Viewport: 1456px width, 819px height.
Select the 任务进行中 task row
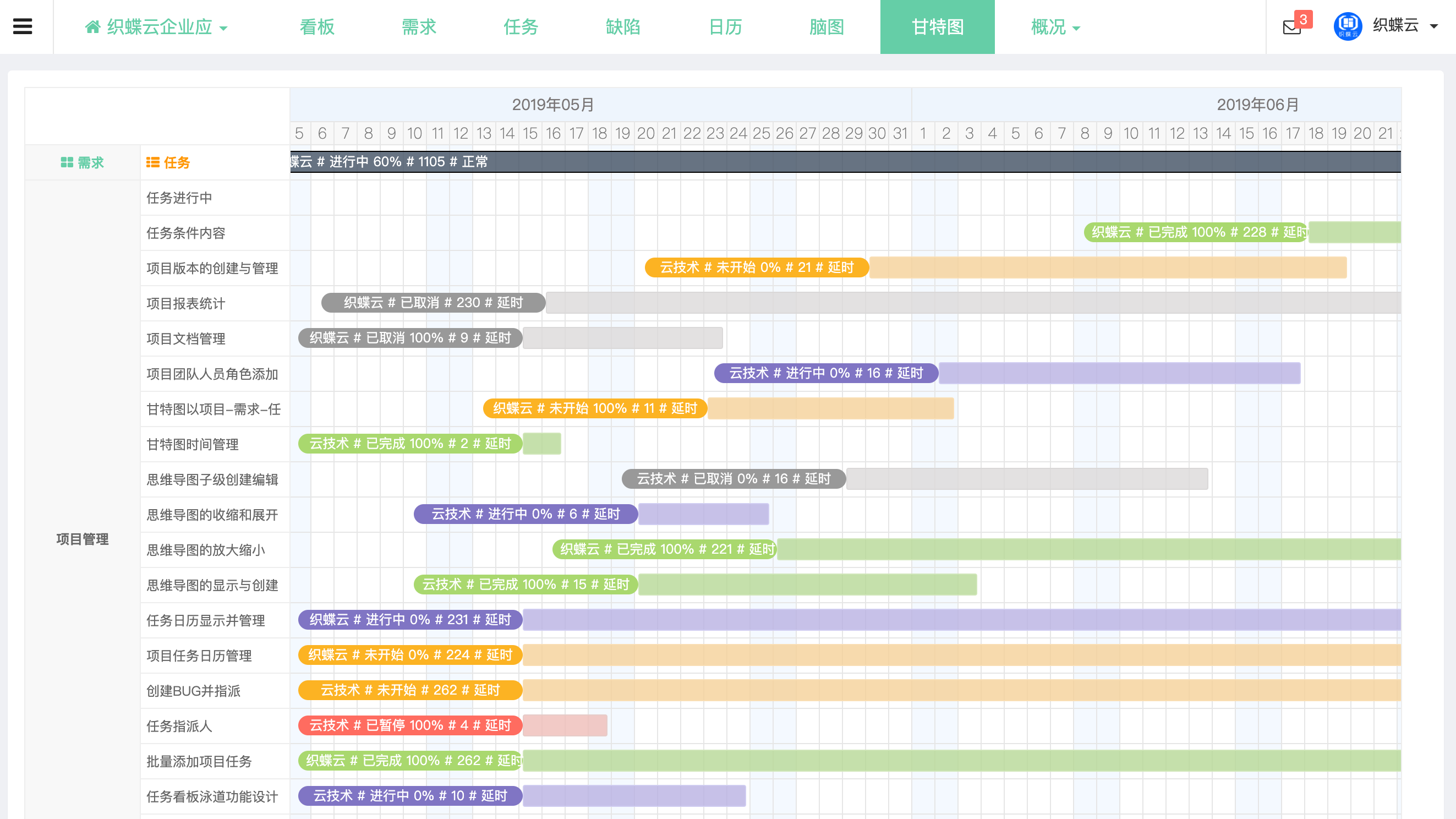point(215,198)
